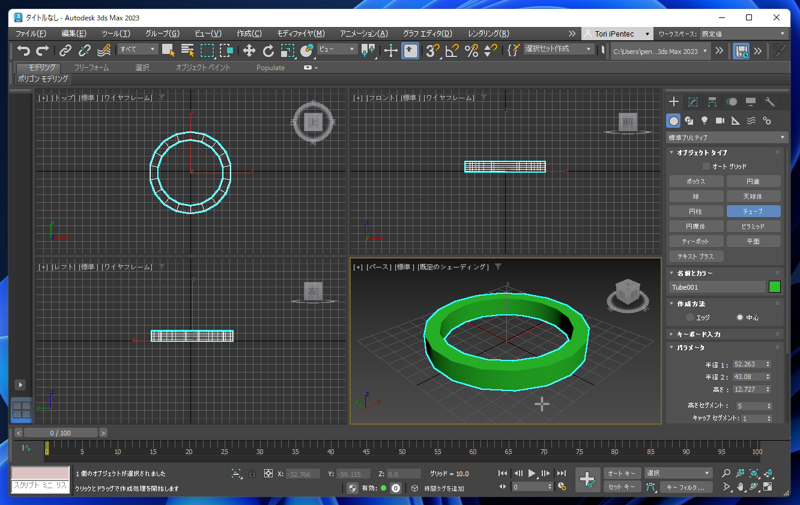Activate the Select and Link tool
The image size is (800, 505).
(x=65, y=50)
